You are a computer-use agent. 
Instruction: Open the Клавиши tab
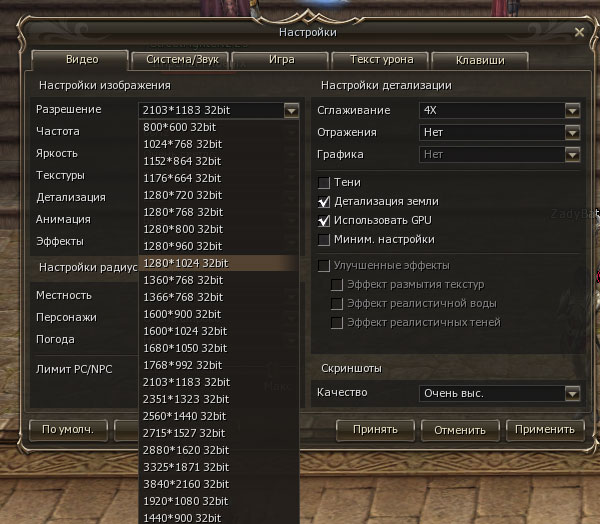(x=480, y=60)
